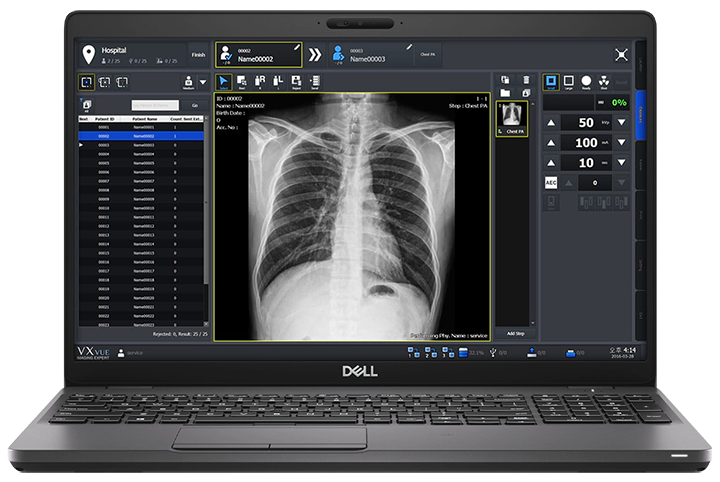Viewport: 720px width, 482px height.
Task: Toggle the AEC button
Action: click(x=550, y=183)
